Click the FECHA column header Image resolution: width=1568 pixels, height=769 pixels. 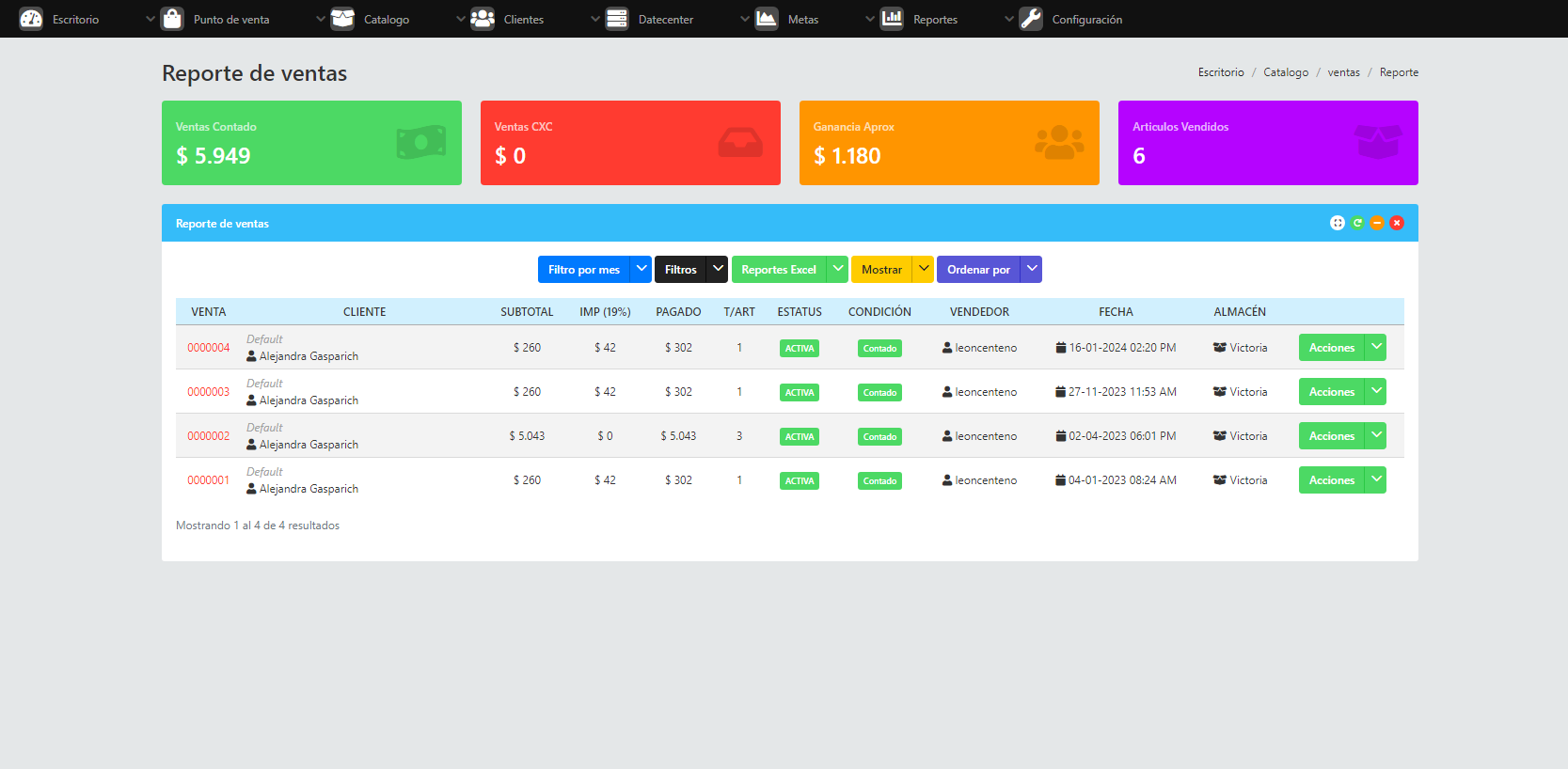(1116, 312)
